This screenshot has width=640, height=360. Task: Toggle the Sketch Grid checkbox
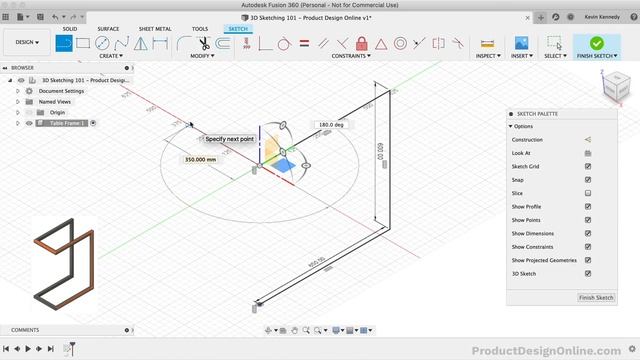pyautogui.click(x=588, y=167)
